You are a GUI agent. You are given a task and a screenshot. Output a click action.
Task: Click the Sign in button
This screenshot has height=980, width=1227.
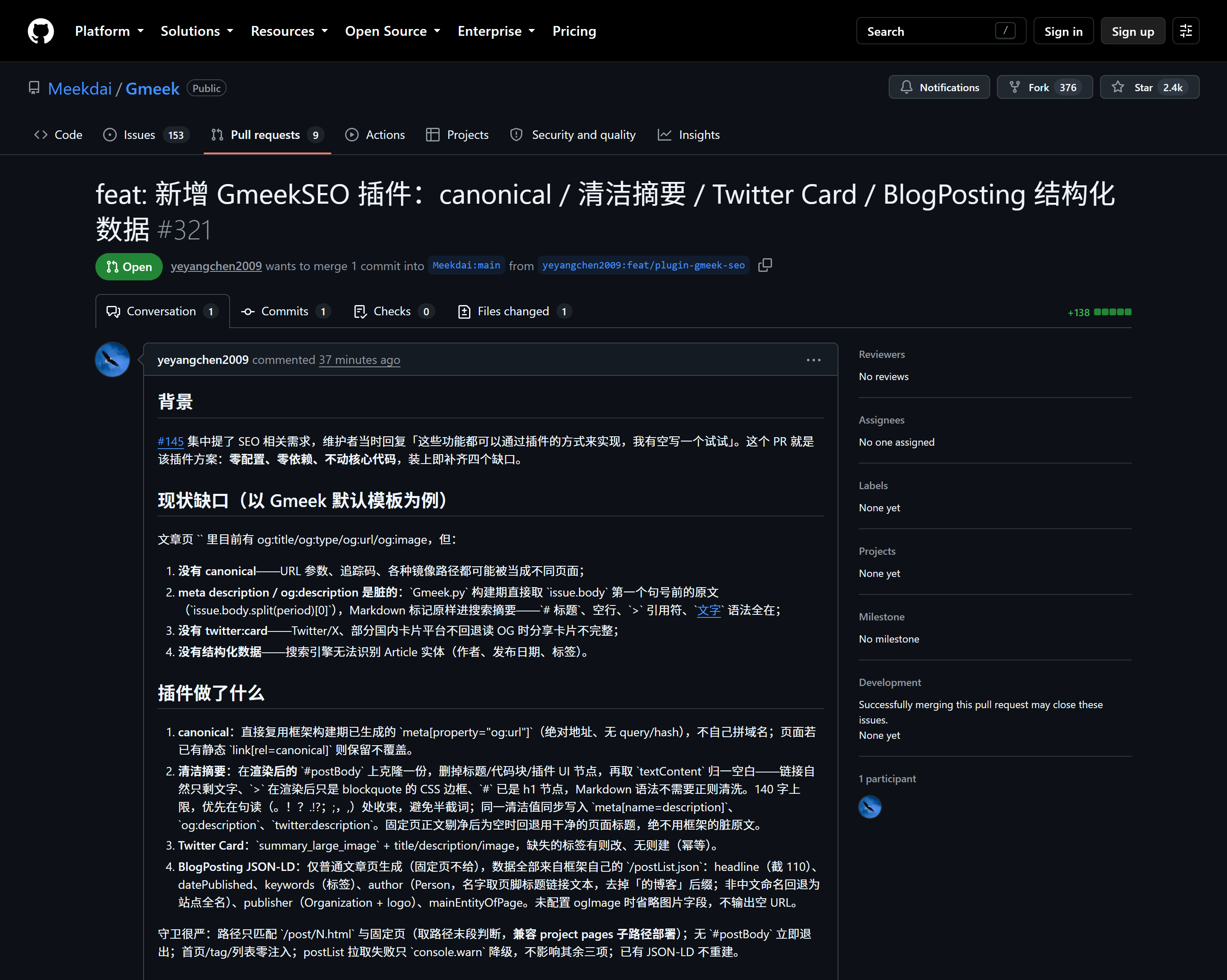[1063, 31]
